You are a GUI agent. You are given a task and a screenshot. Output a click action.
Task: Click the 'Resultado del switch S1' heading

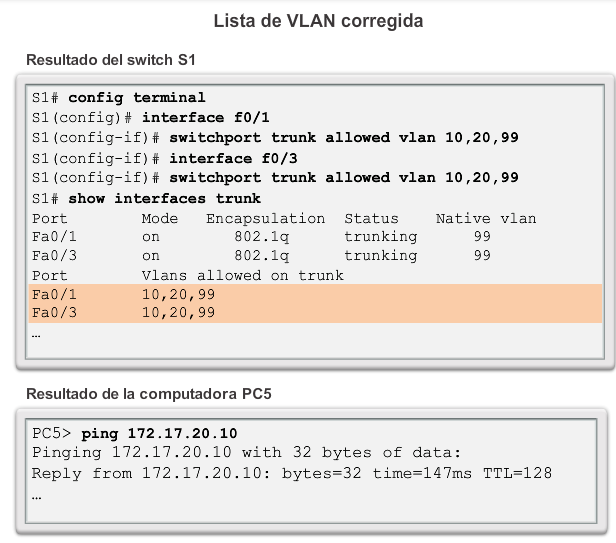111,60
